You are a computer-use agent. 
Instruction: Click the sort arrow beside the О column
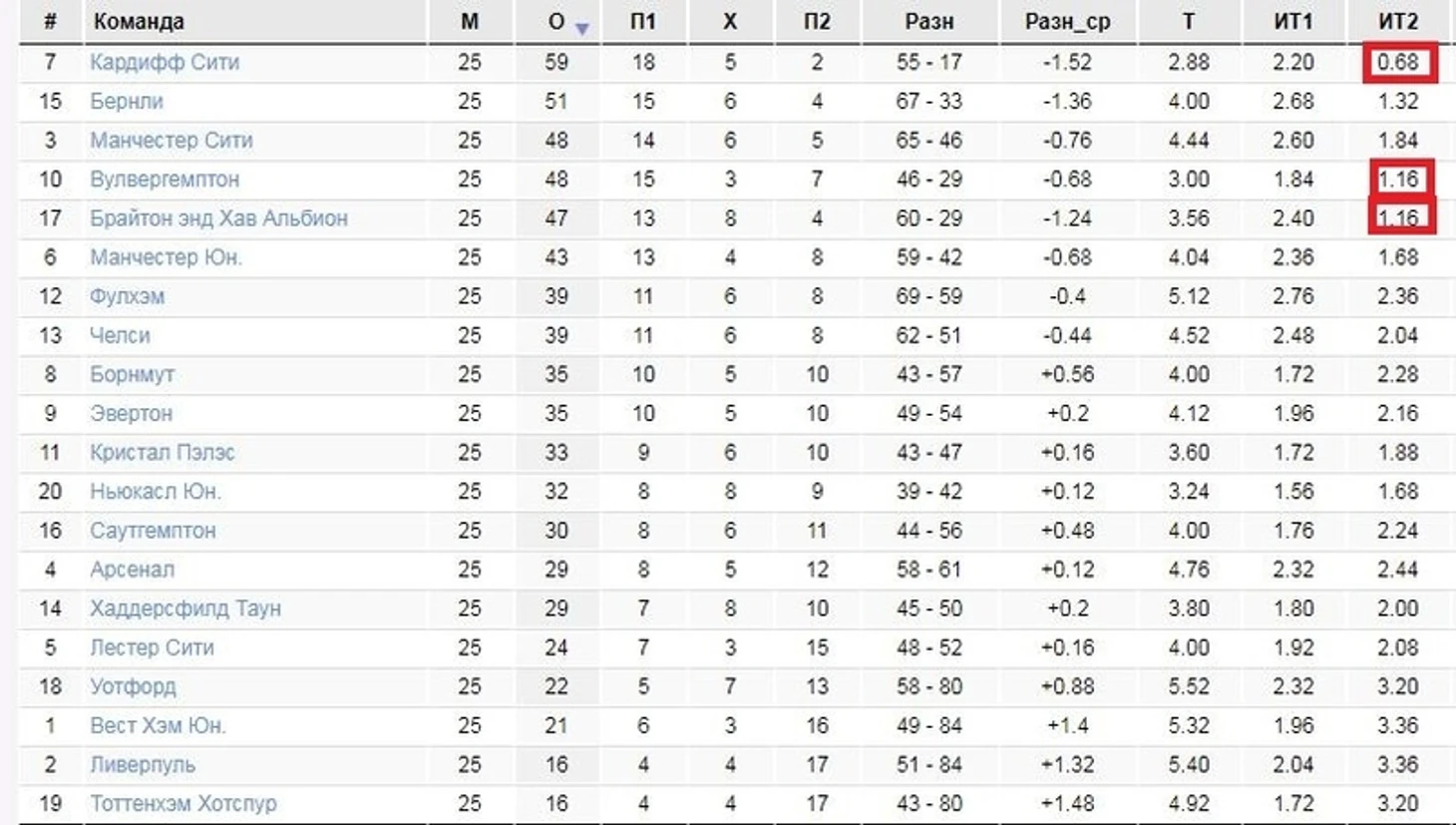[581, 29]
